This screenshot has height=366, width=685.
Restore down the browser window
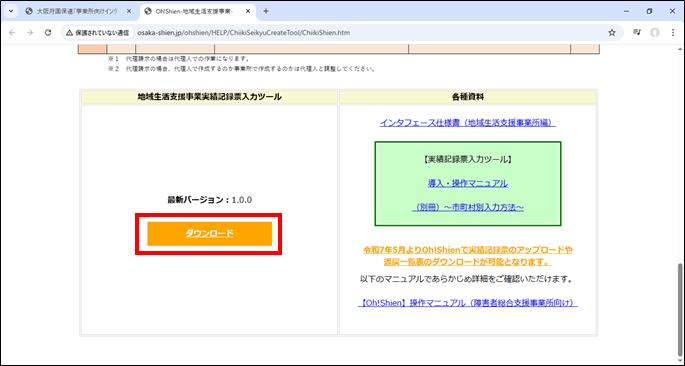[650, 11]
